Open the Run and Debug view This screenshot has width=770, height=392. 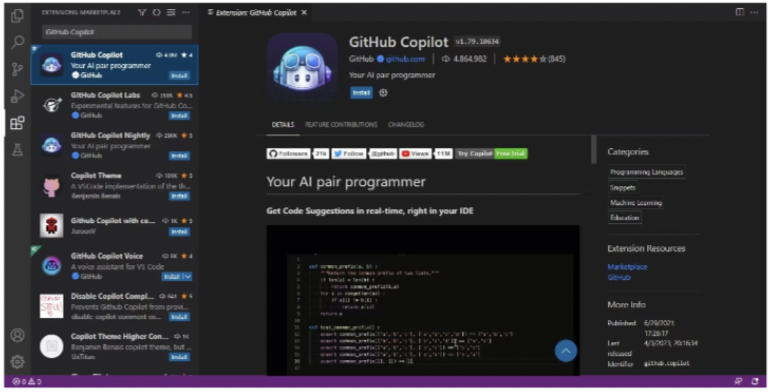click(17, 96)
